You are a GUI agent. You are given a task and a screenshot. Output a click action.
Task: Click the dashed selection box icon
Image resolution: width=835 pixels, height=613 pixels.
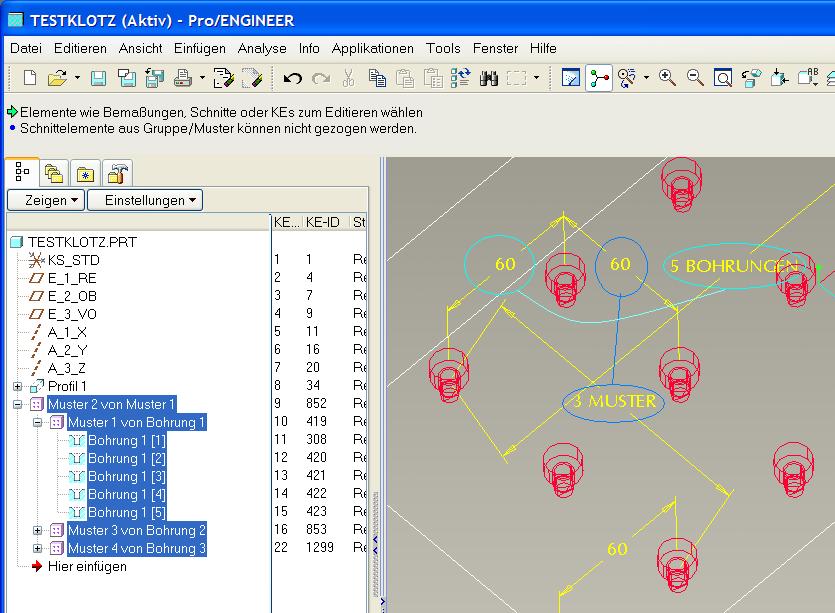coord(516,78)
